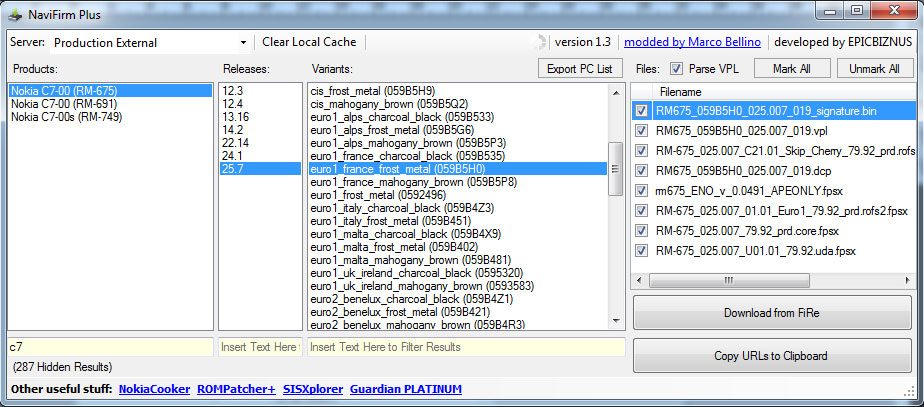Viewport: 924px width, 407px height.
Task: Uncheck rm675_ENO_v_0.0491_APEONLY.fpsx checkbox
Action: coord(642,190)
